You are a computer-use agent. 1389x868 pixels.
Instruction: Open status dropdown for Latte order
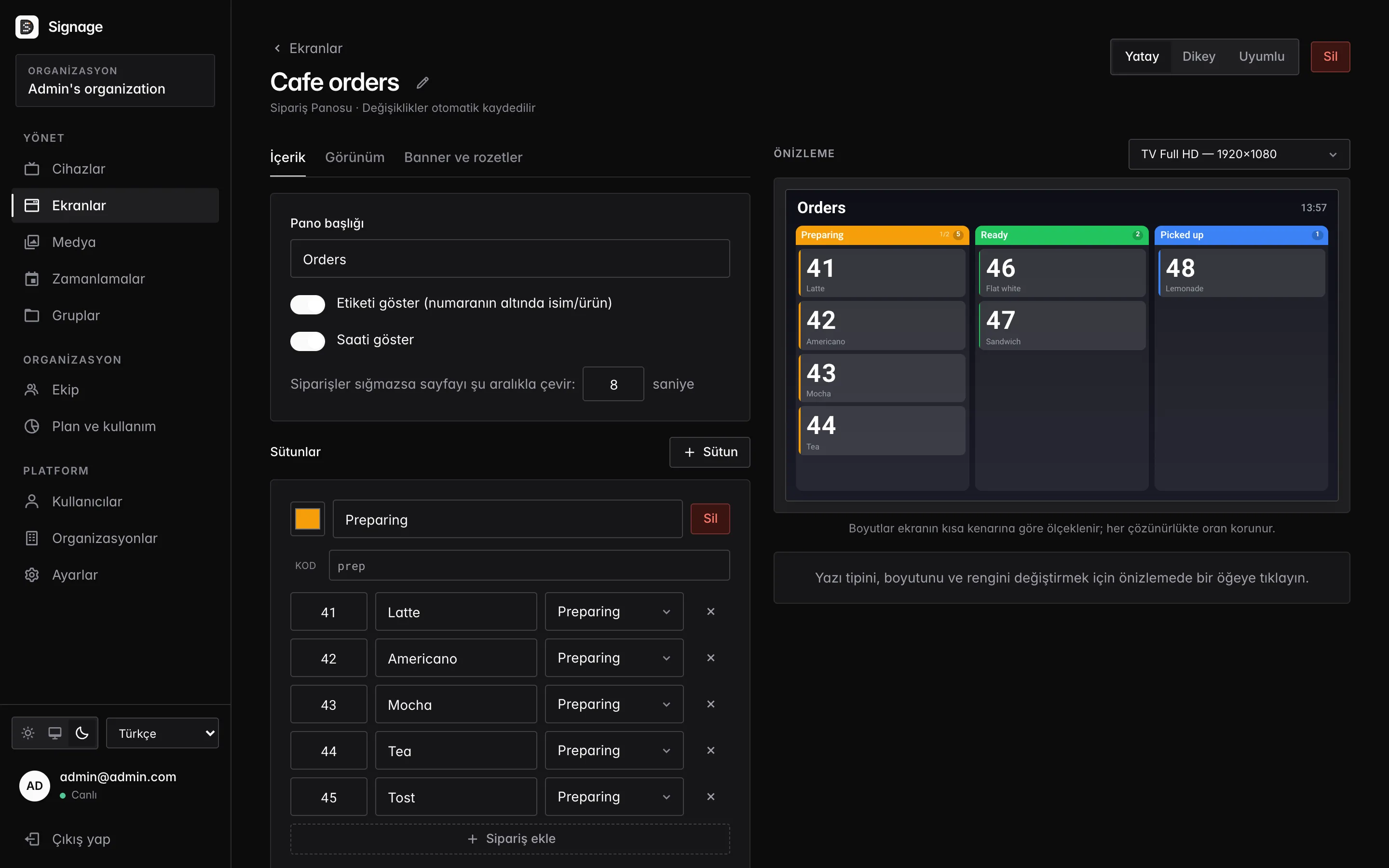613,611
